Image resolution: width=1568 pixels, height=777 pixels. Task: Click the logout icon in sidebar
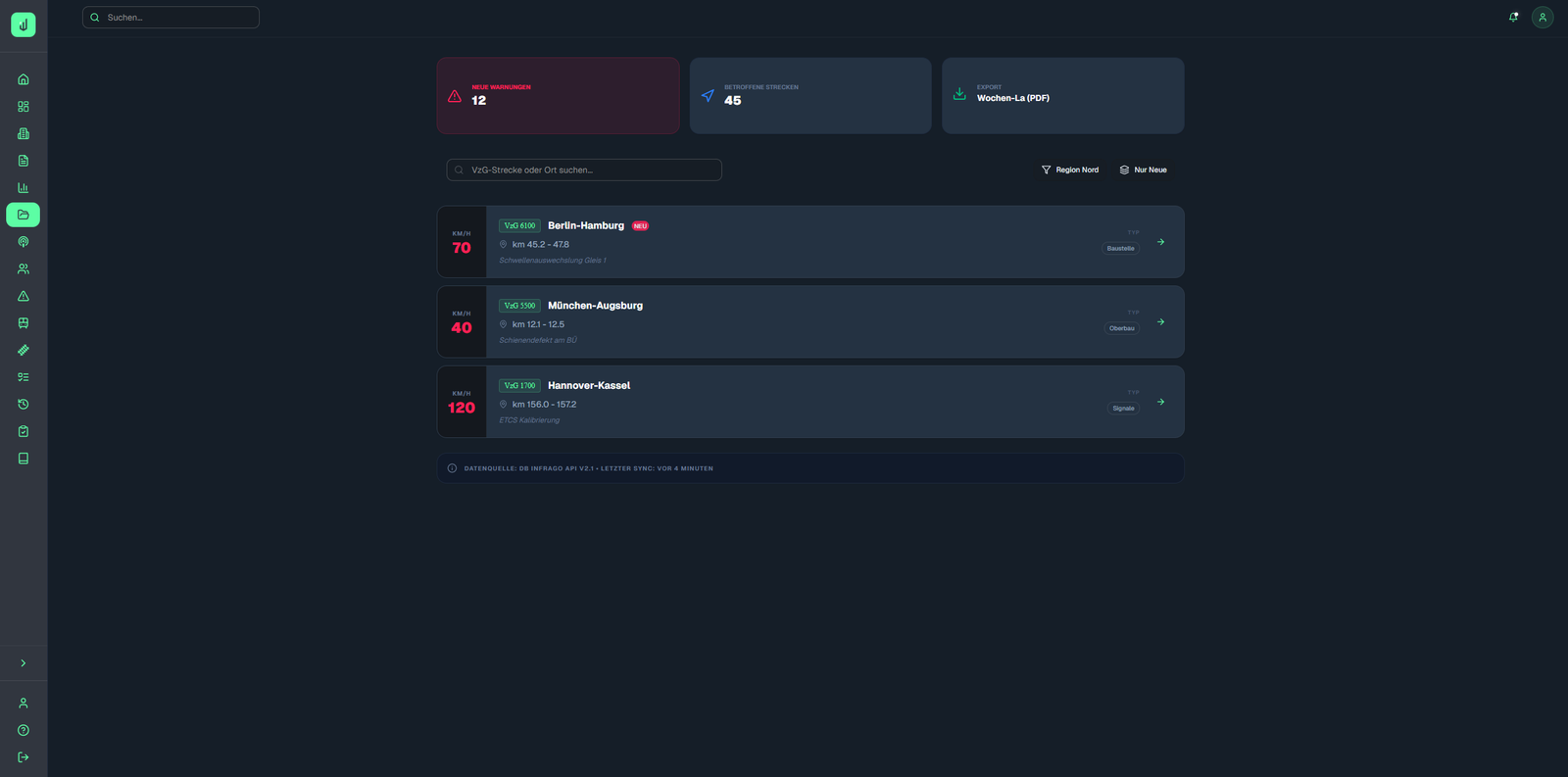(x=24, y=757)
